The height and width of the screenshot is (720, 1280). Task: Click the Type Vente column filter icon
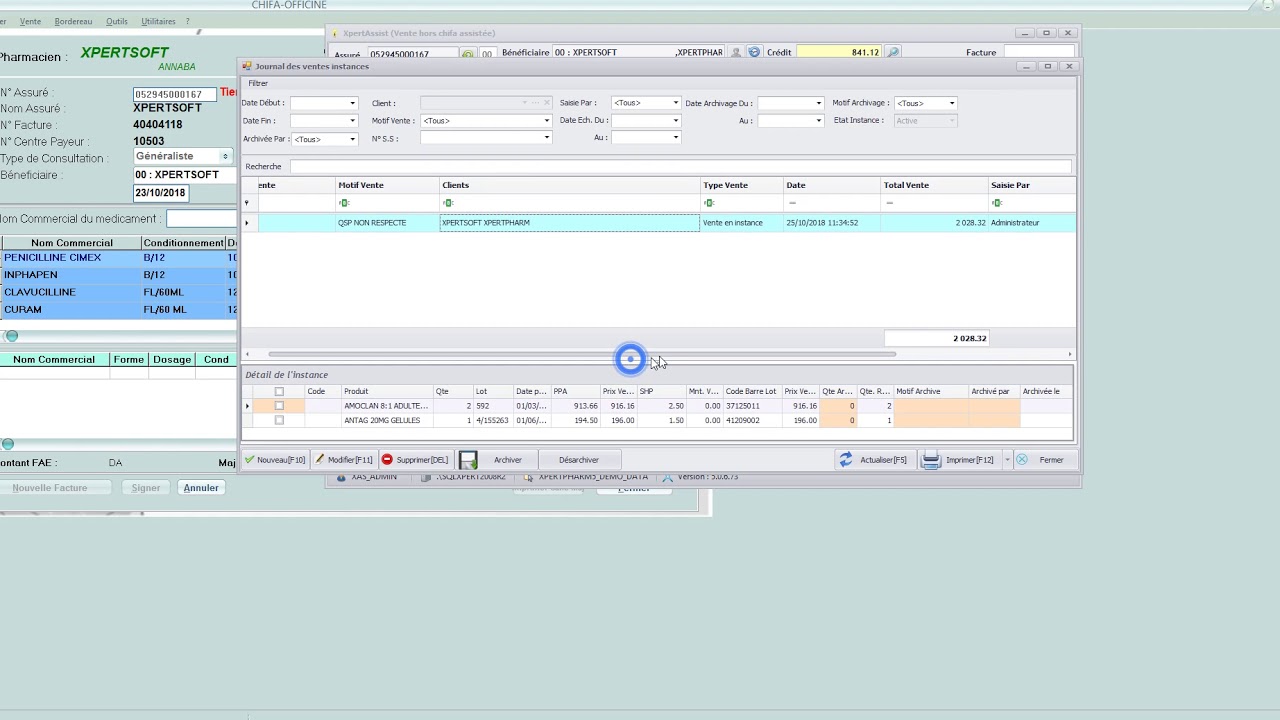[x=708, y=203]
